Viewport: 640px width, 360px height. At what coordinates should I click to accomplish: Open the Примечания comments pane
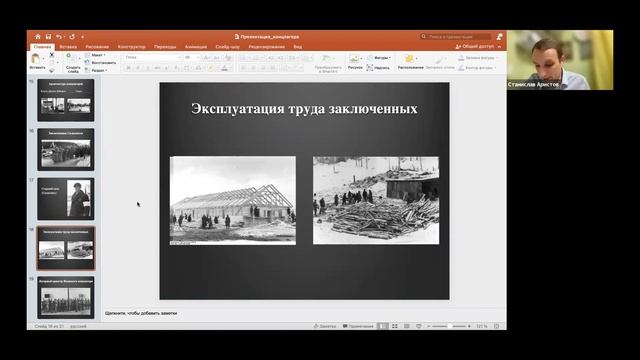click(x=358, y=326)
